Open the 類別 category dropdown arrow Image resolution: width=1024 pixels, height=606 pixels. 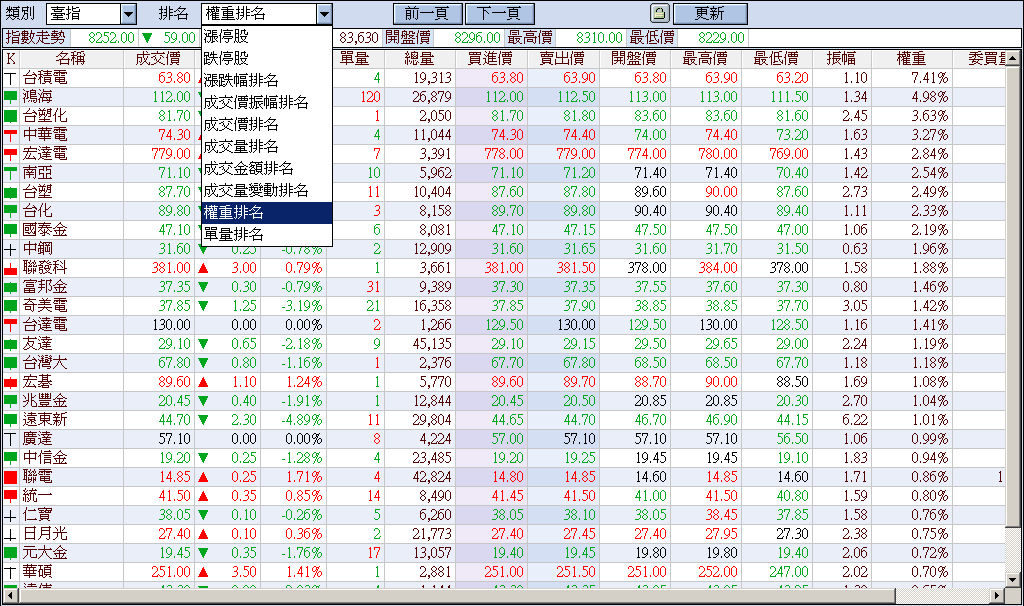click(x=129, y=14)
